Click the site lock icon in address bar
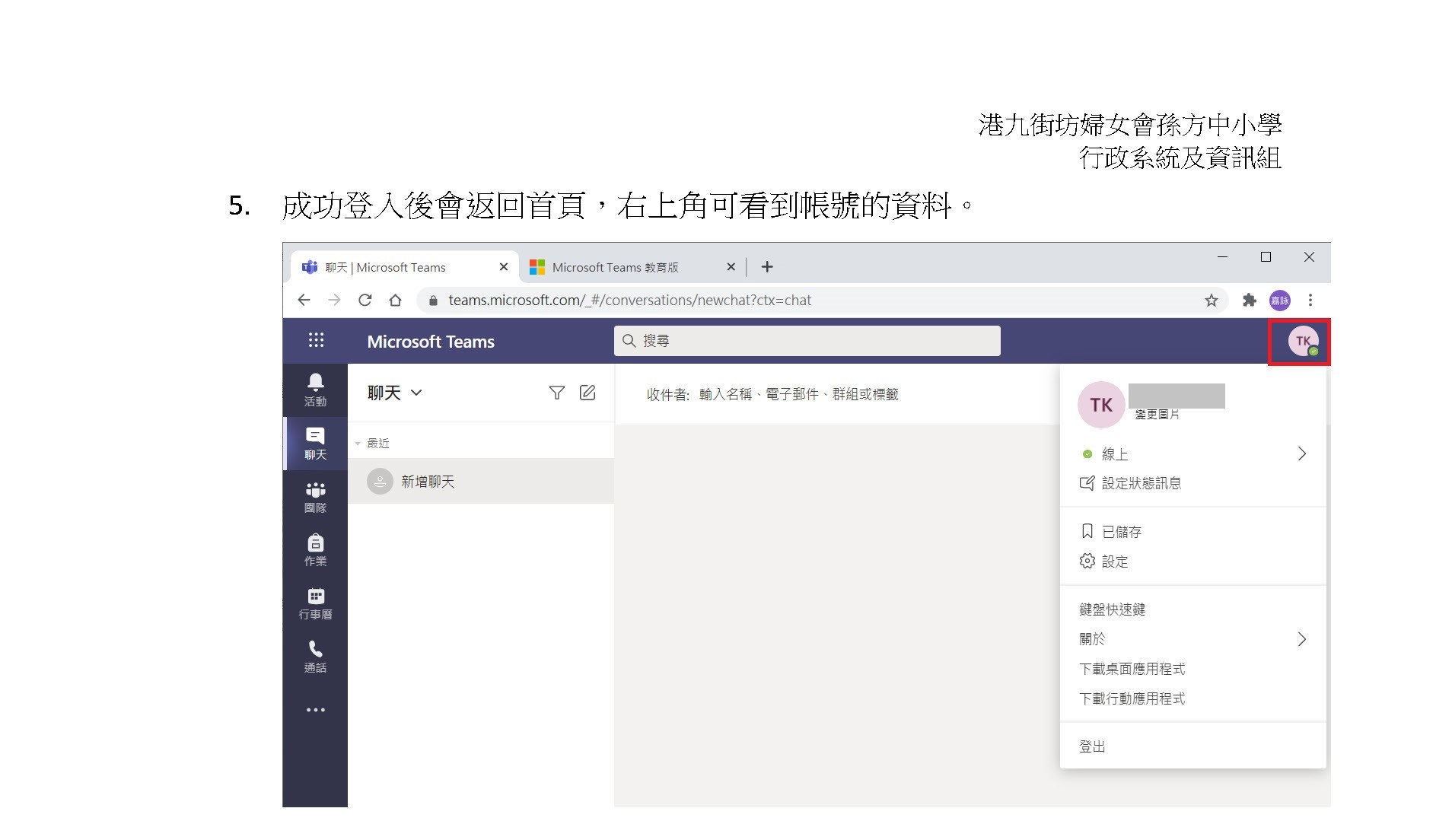This screenshot has width=1452, height=840. [433, 300]
